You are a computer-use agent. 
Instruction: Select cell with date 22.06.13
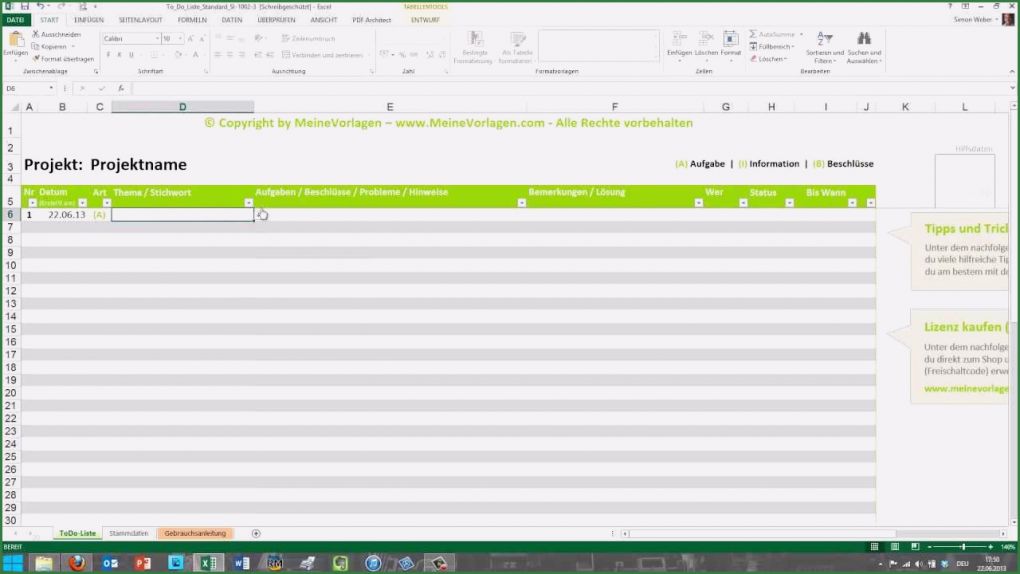coord(62,214)
